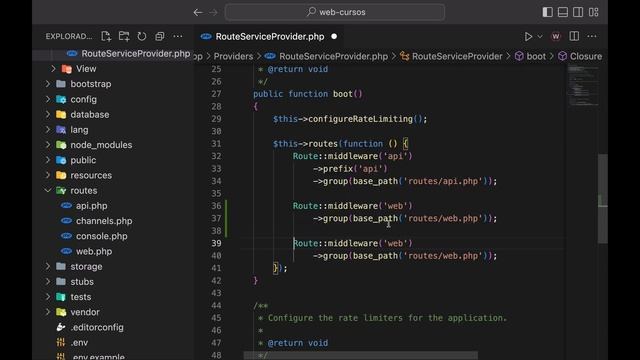This screenshot has height=360, width=640.
Task: Click the unsaved dot on the RouteServiceProvider.php tab
Action: coord(334,36)
